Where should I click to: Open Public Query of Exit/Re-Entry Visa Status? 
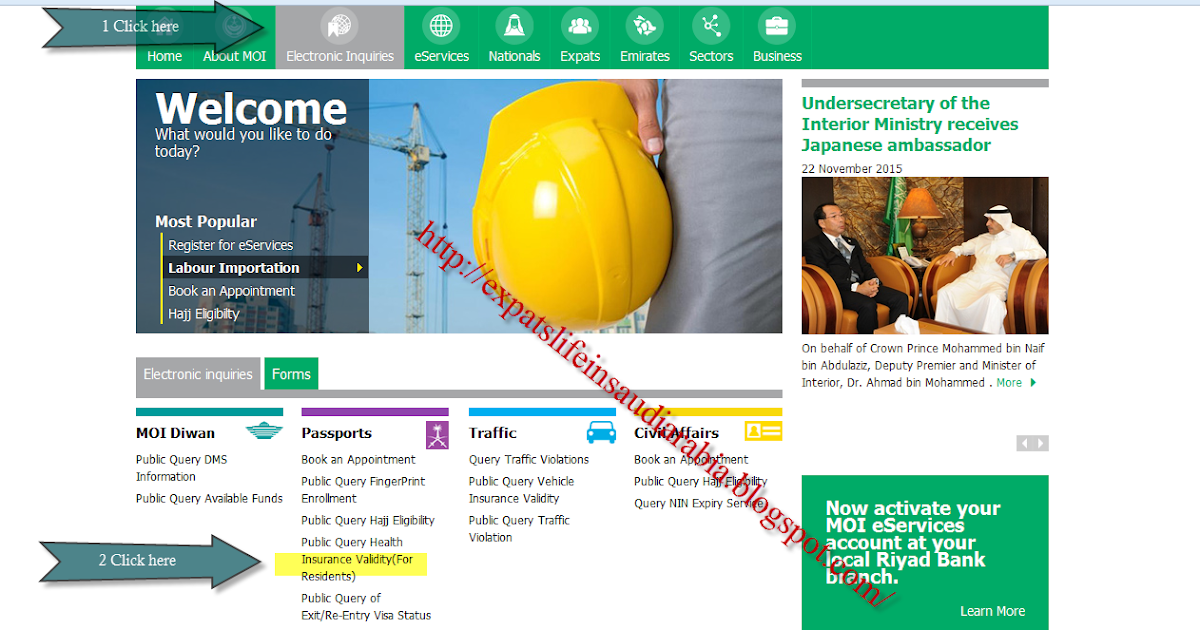click(x=366, y=607)
